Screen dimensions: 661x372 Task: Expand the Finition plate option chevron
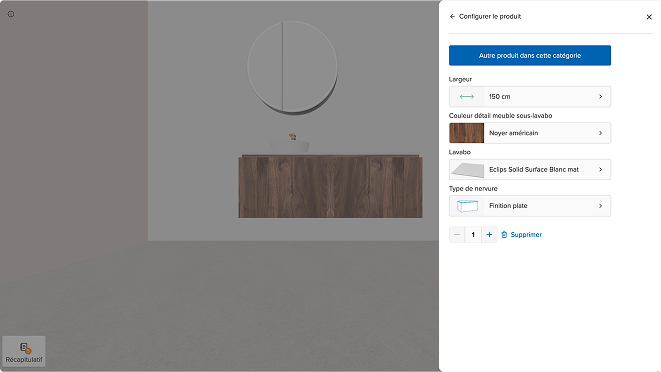click(601, 206)
